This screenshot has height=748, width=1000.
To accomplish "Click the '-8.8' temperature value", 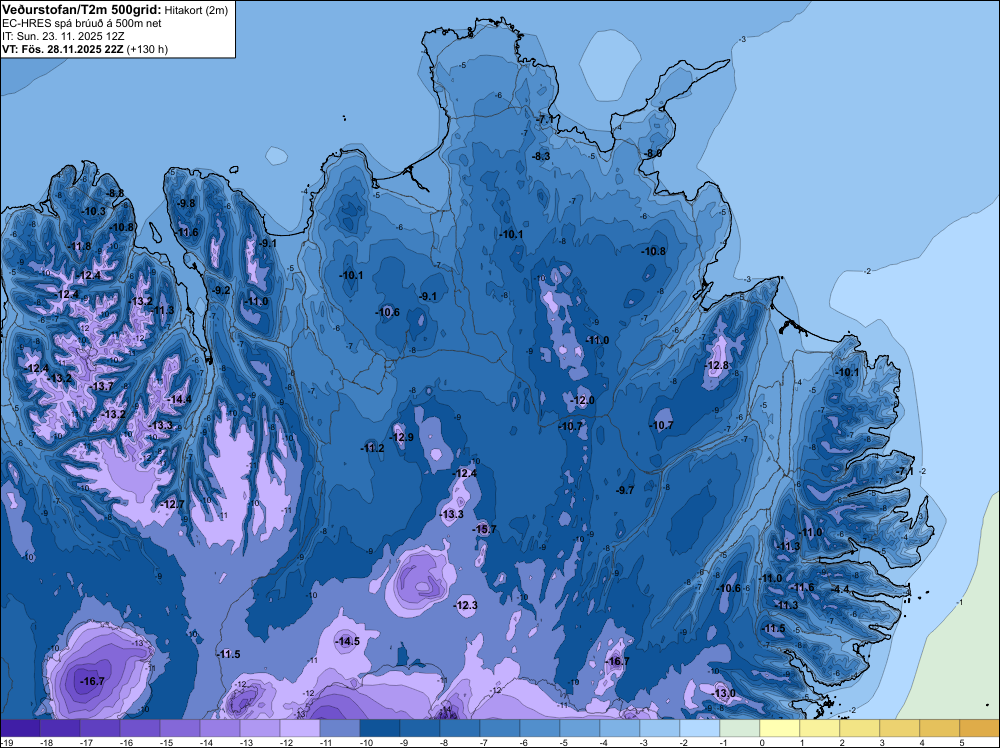I will click(x=115, y=193).
